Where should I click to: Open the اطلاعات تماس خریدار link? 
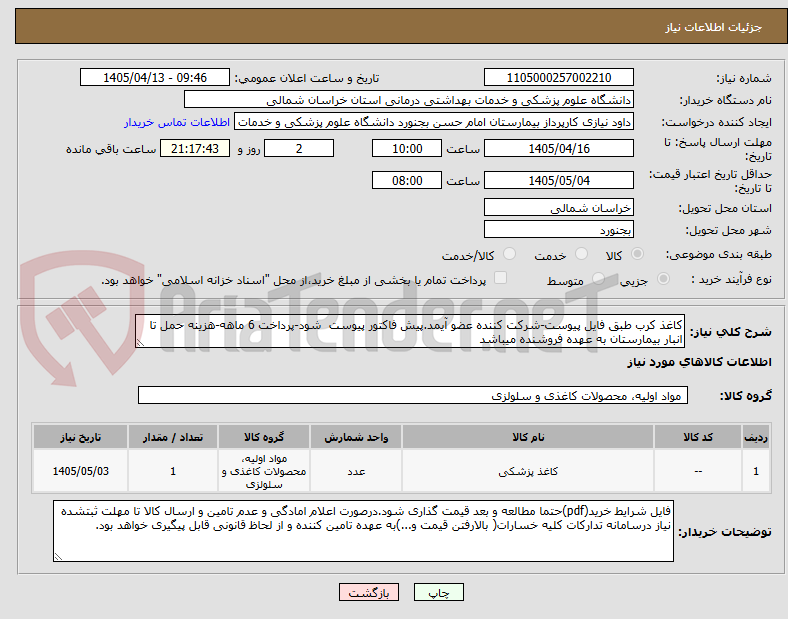point(177,122)
